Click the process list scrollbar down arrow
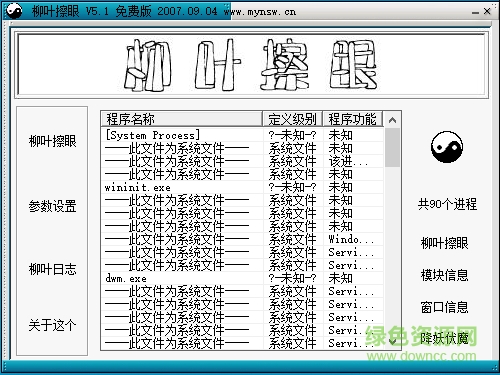The image size is (500, 375). [x=392, y=341]
